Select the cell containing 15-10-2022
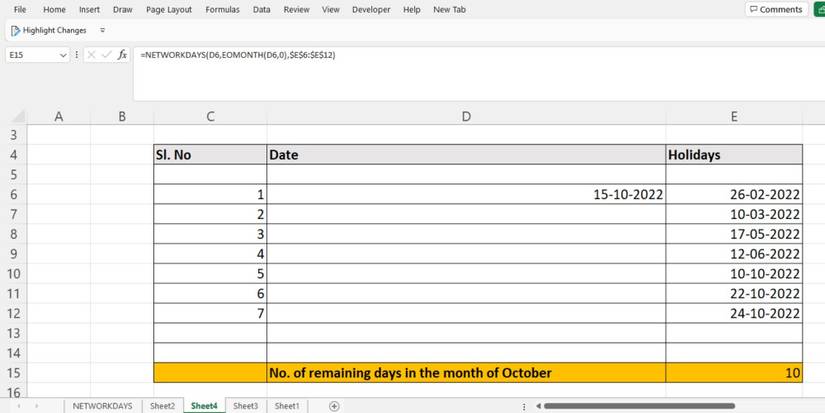 tap(466, 195)
